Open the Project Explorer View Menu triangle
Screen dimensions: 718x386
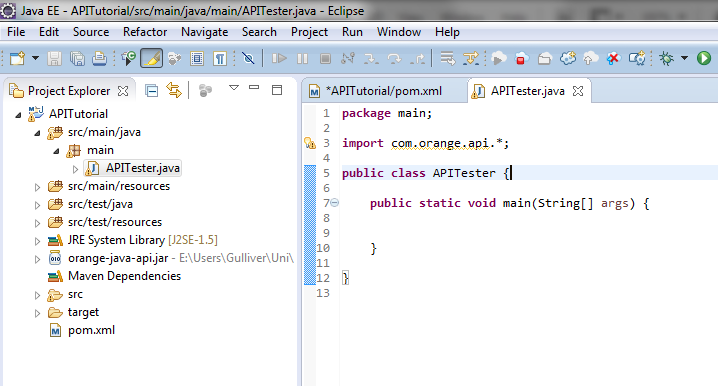click(234, 87)
